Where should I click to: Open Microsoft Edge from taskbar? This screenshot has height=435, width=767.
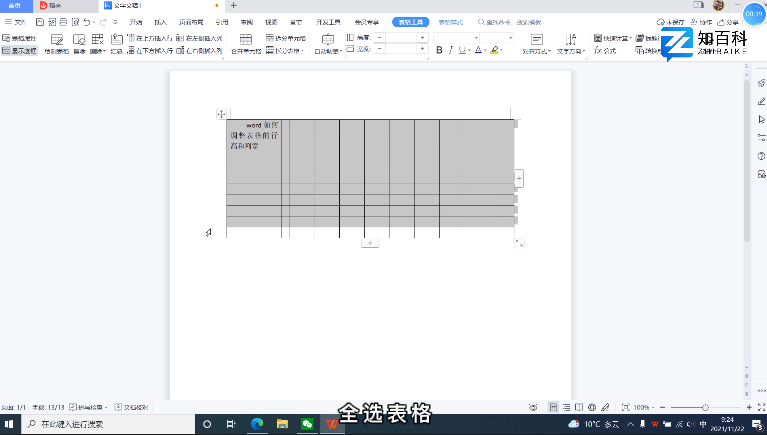point(257,424)
